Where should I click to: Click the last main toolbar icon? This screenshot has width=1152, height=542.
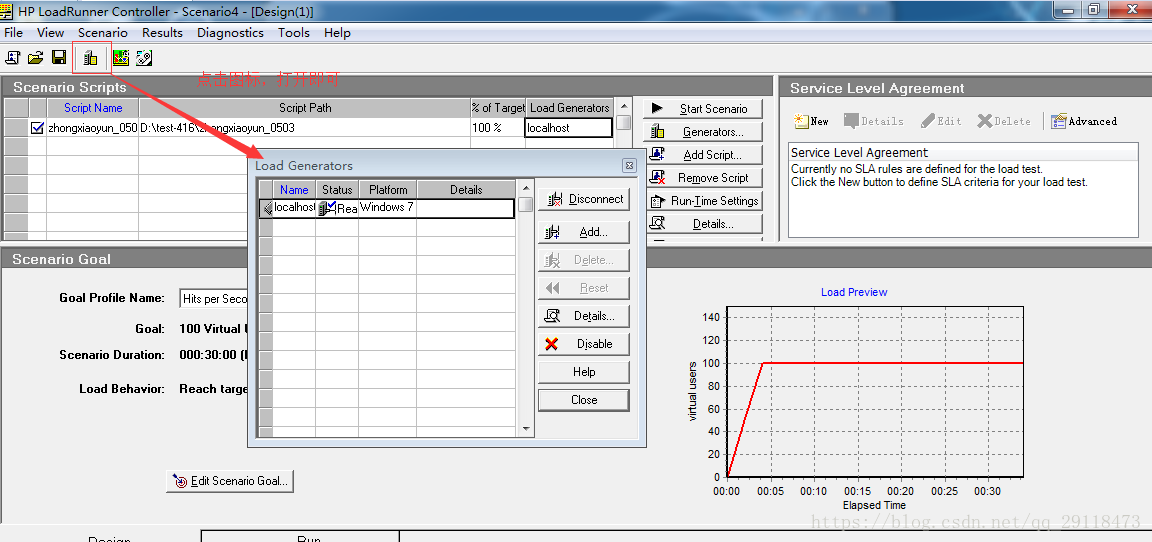[143, 57]
